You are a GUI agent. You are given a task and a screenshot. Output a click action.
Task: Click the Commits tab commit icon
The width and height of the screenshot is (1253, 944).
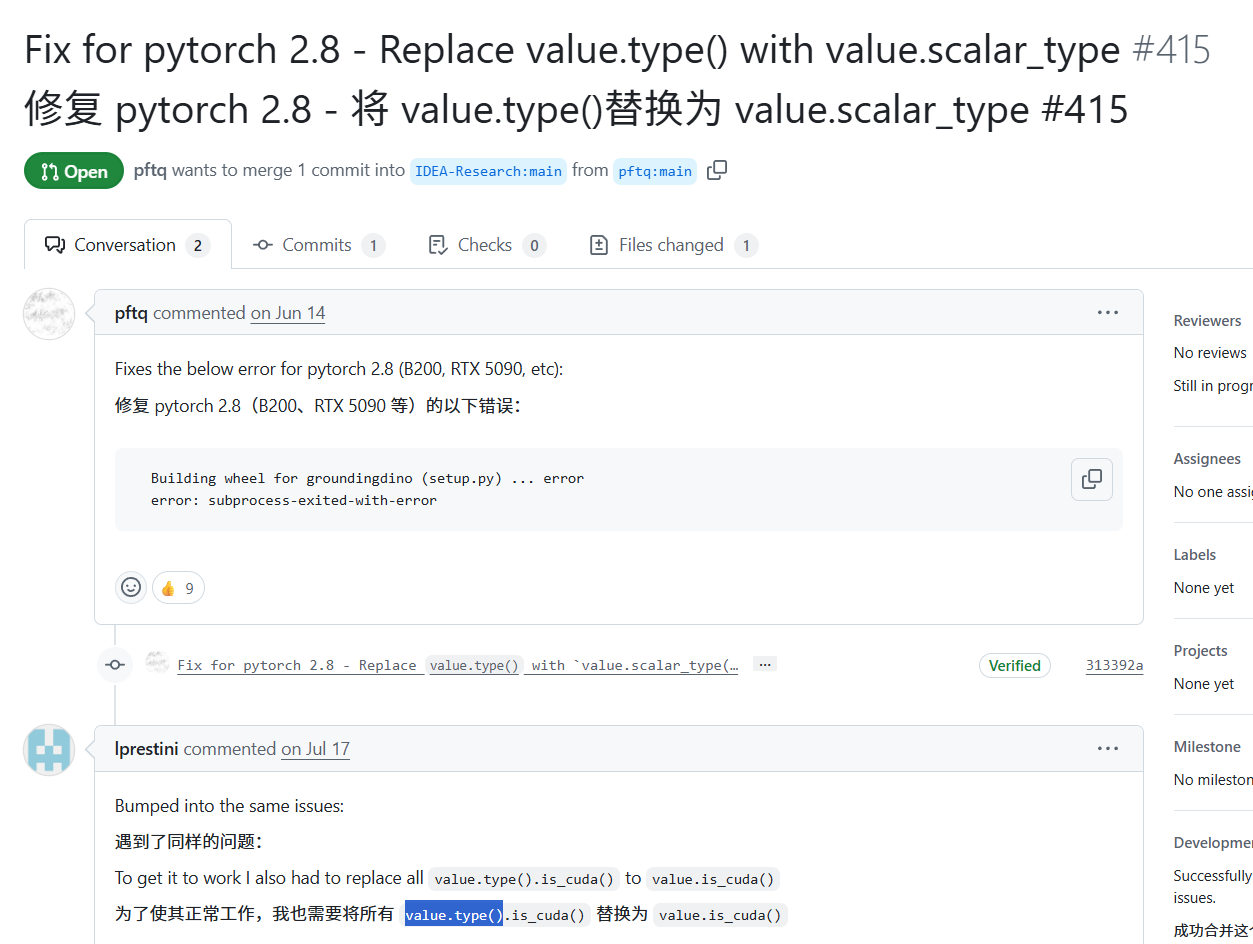click(x=263, y=245)
